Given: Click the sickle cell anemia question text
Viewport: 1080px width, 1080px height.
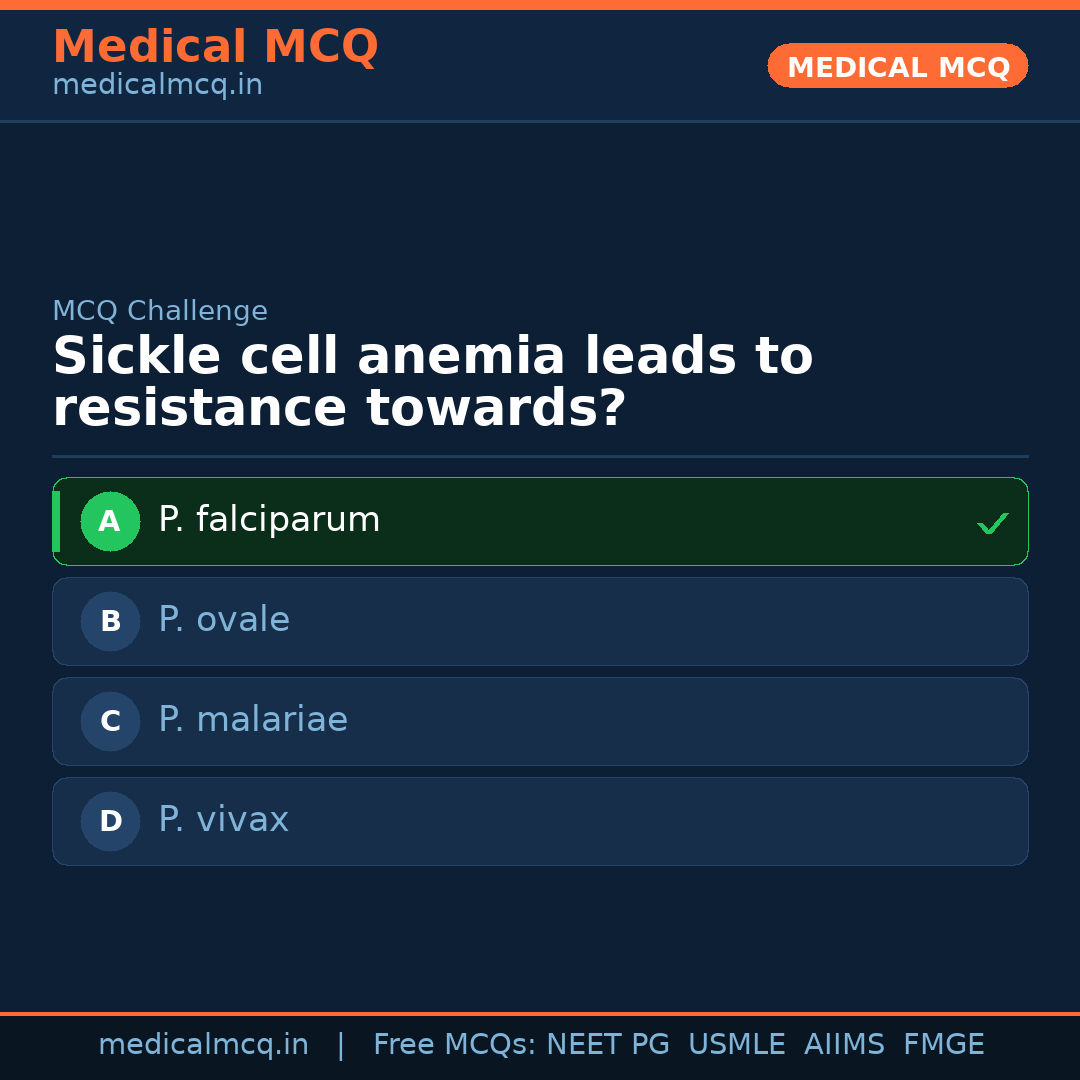Looking at the screenshot, I should 432,383.
